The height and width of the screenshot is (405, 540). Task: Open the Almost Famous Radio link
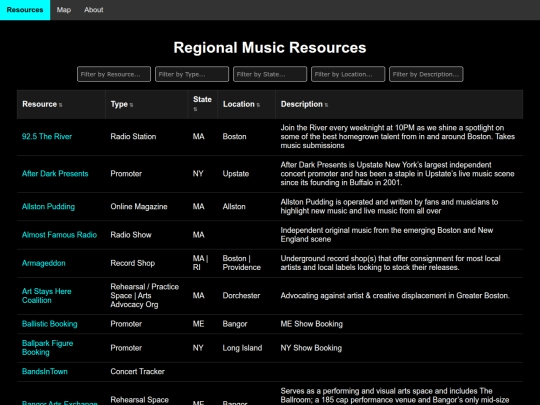59,235
